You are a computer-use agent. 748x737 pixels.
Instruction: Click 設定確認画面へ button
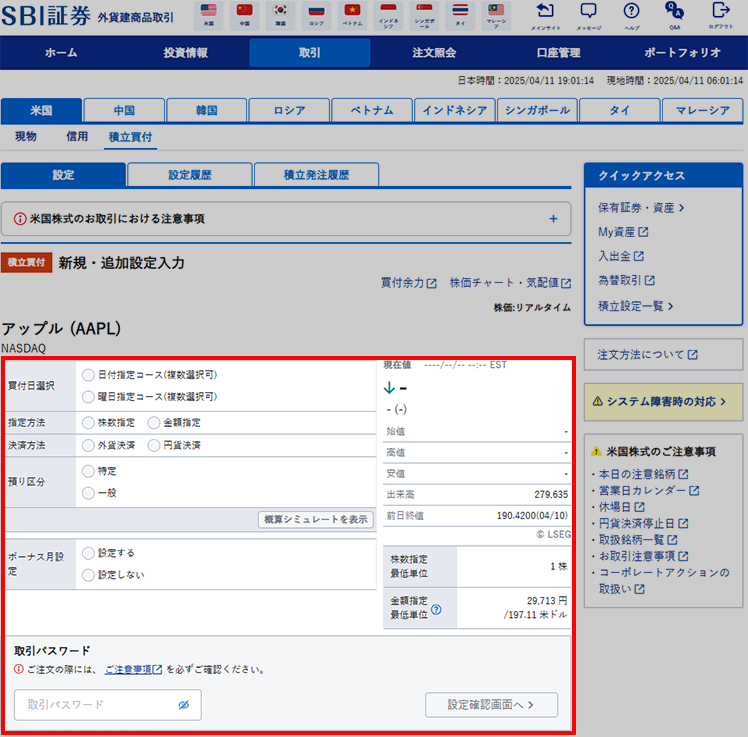[x=491, y=705]
